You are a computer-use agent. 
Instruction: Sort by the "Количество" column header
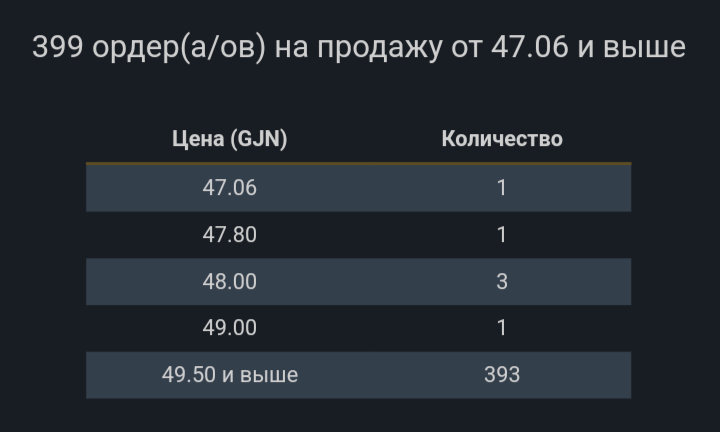pyautogui.click(x=502, y=139)
